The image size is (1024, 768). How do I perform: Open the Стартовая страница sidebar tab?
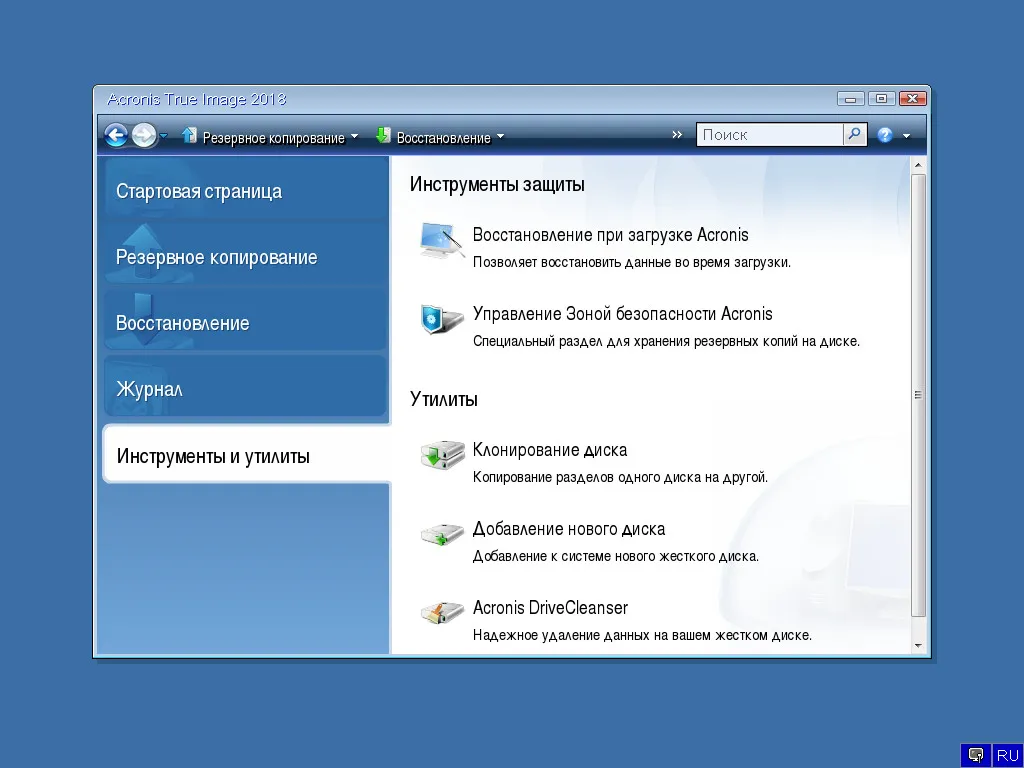point(245,189)
